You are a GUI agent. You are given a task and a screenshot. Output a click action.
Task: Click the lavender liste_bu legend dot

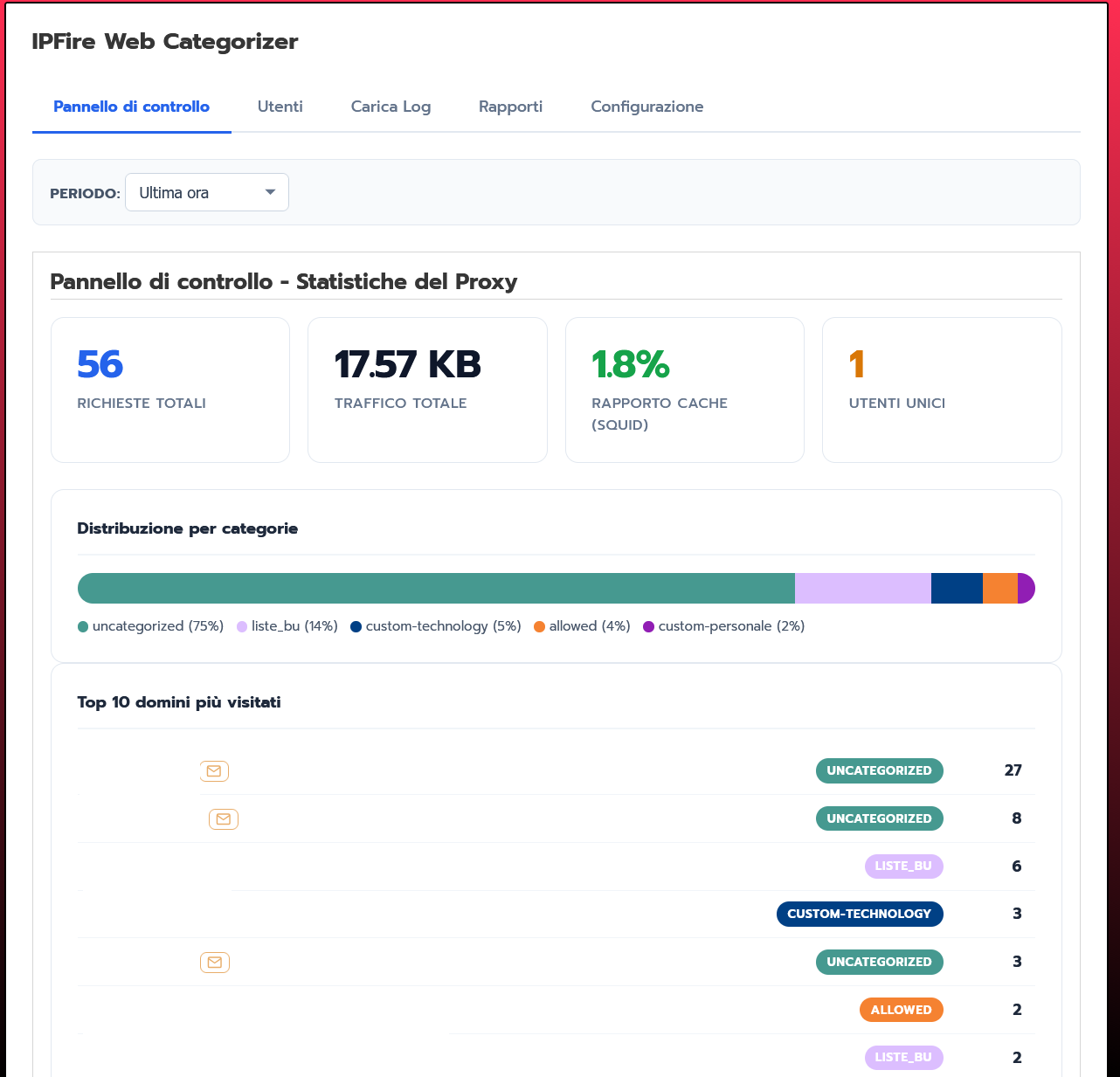tap(242, 627)
